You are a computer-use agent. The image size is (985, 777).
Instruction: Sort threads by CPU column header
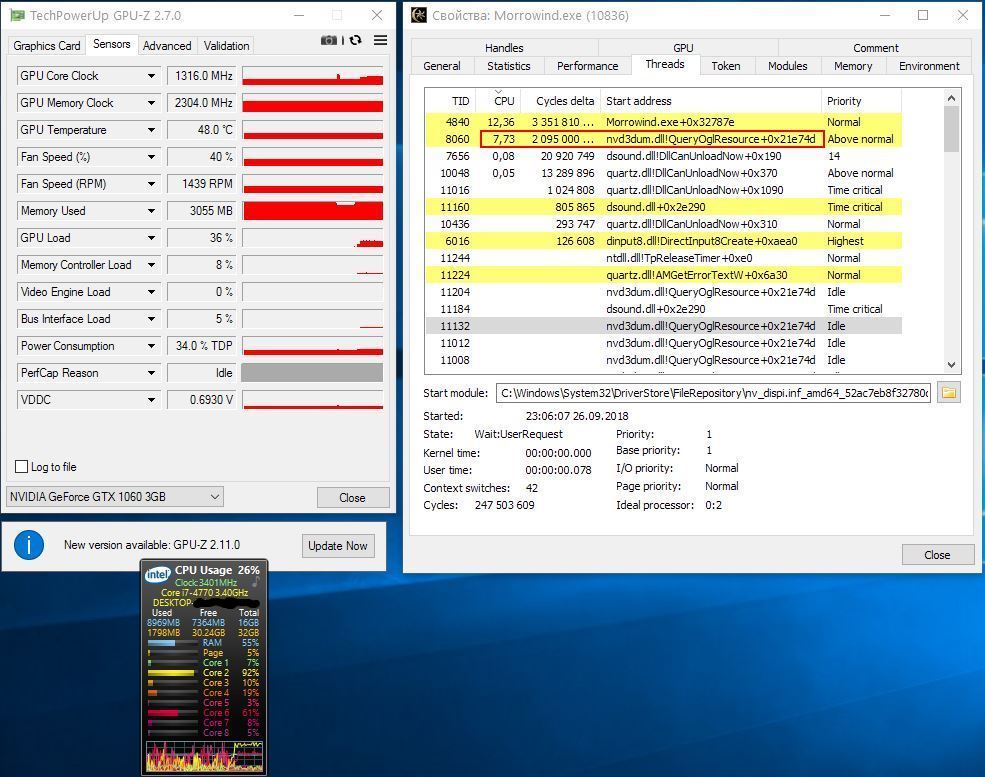[498, 101]
